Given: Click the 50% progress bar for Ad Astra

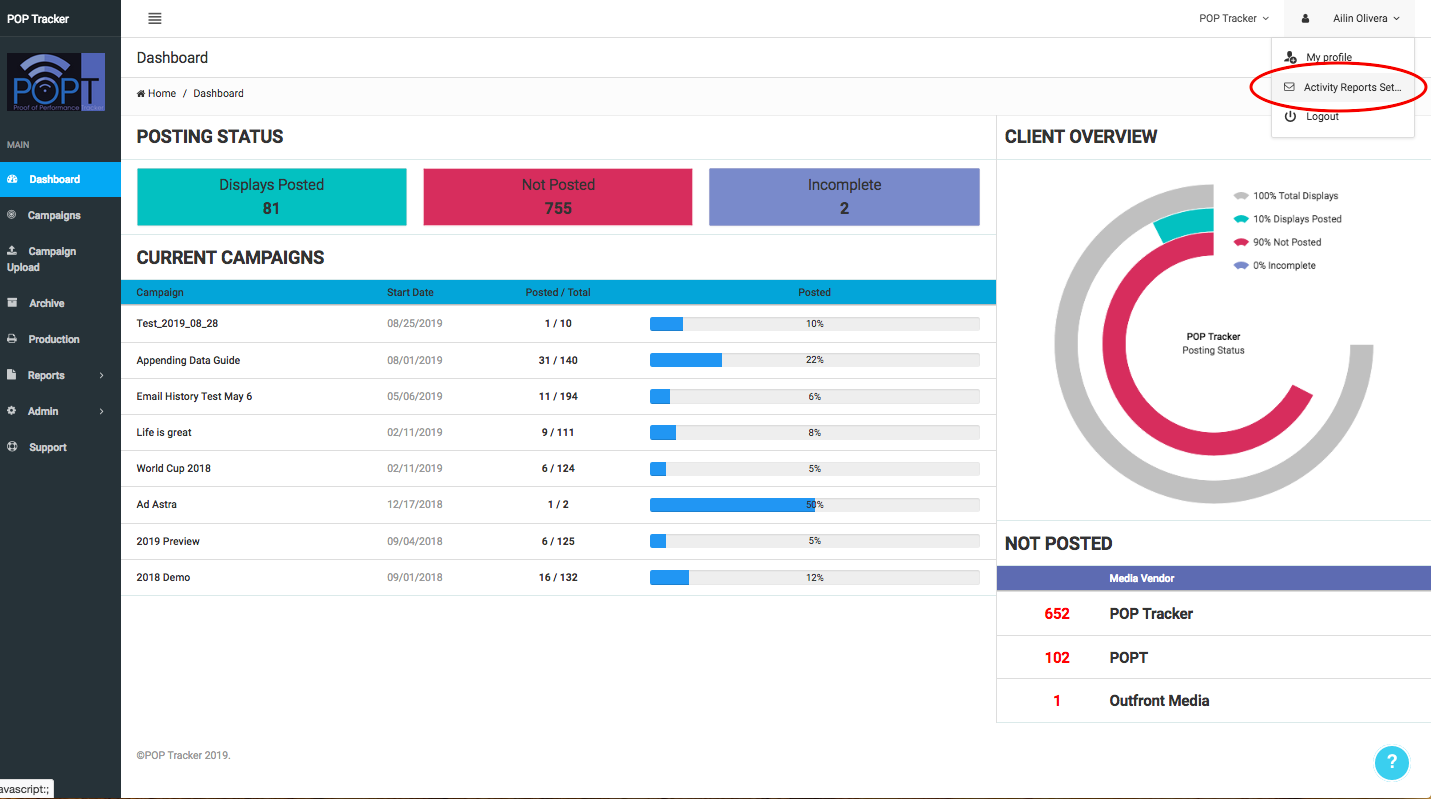Looking at the screenshot, I should point(814,505).
